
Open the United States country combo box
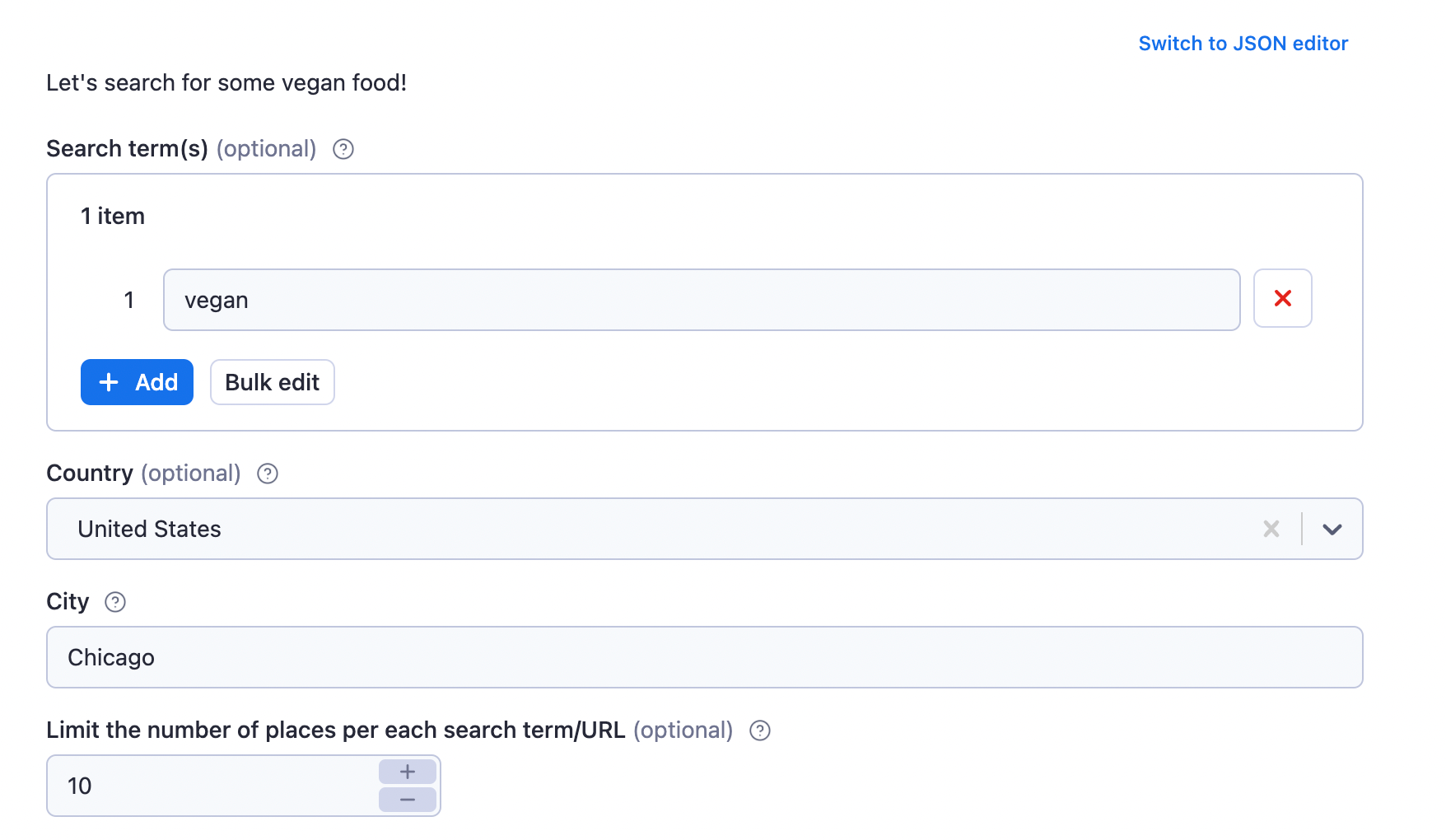[705, 529]
